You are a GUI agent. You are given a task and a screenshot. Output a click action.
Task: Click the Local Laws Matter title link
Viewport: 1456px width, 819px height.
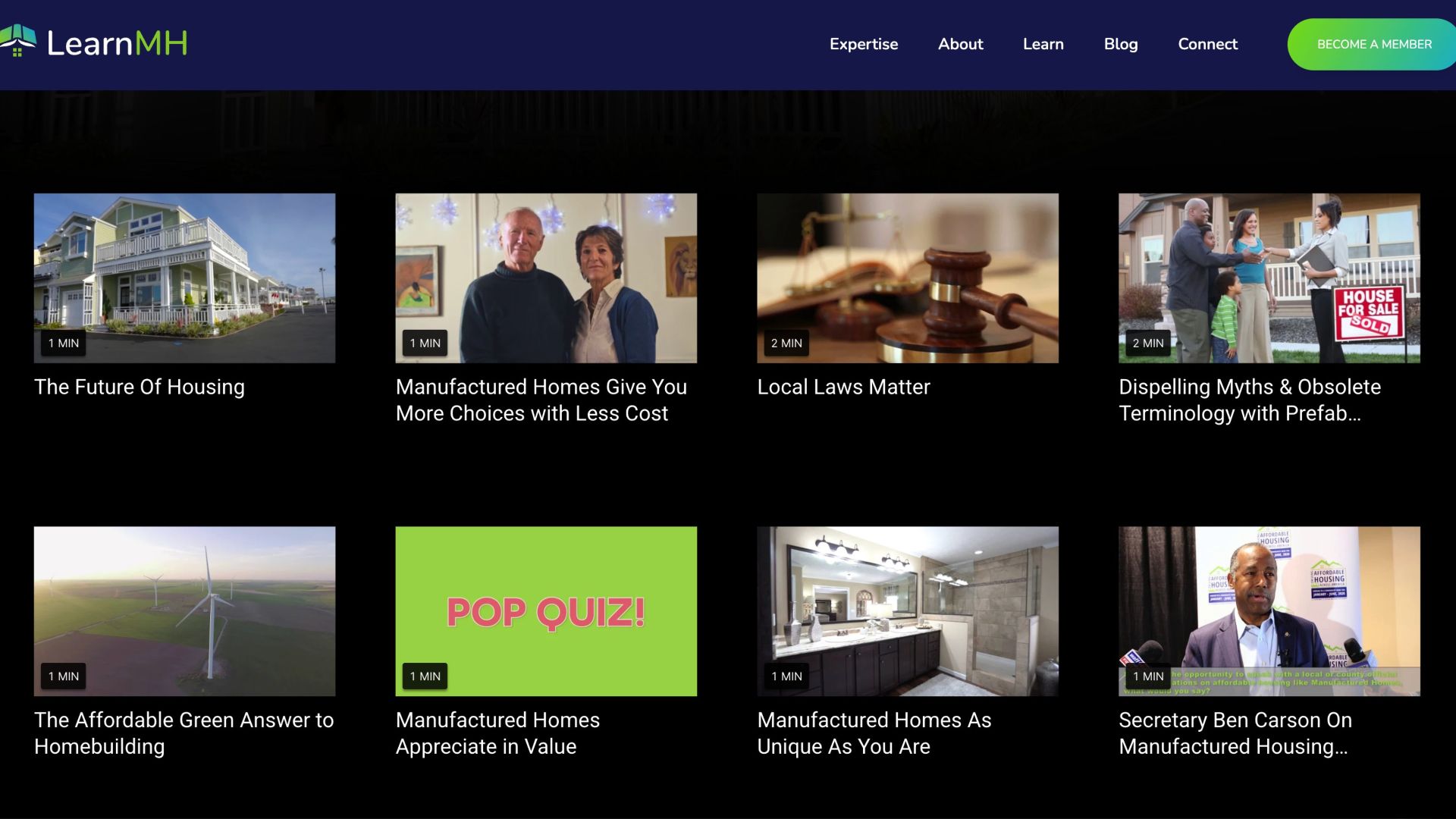tap(843, 387)
